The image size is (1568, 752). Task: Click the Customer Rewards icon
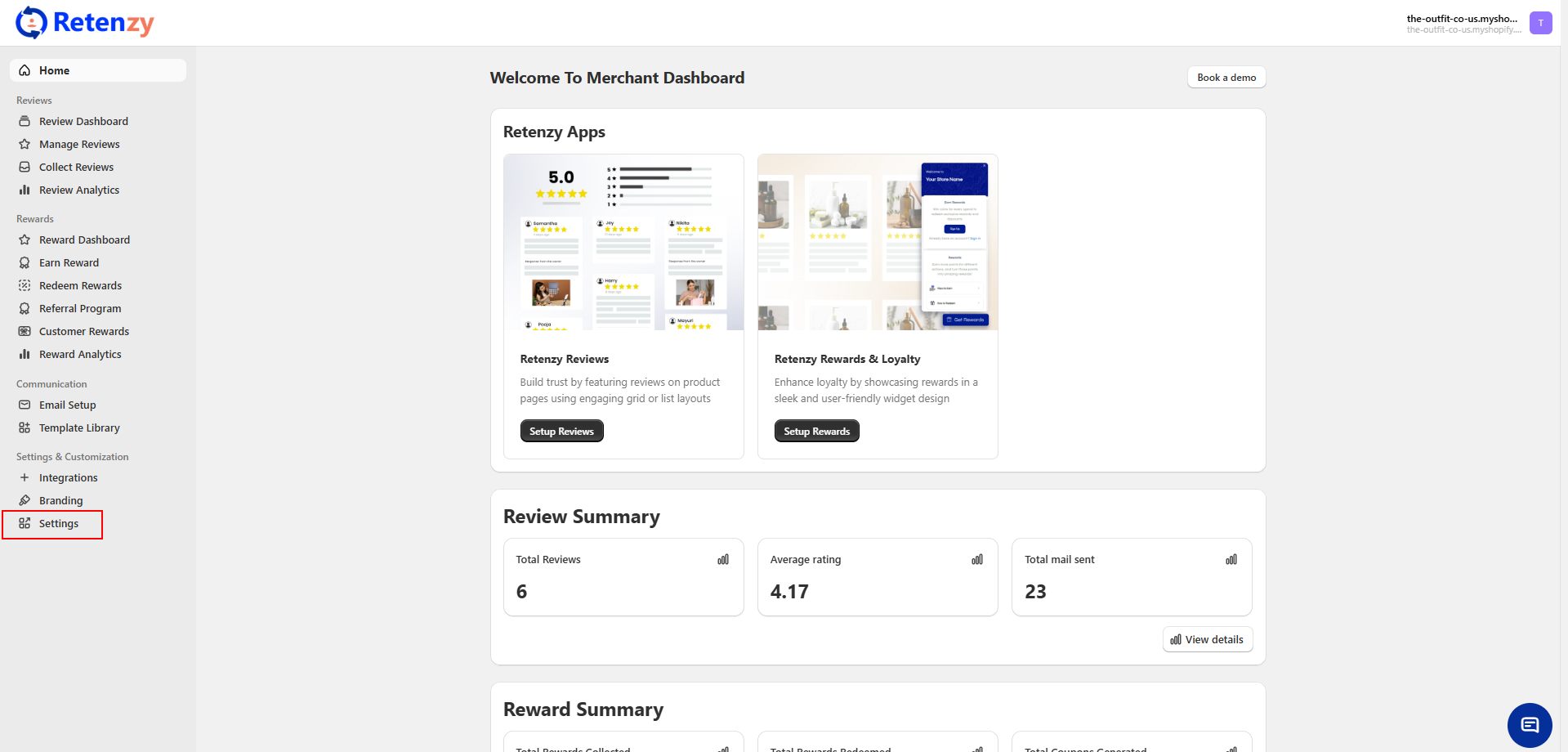point(25,331)
